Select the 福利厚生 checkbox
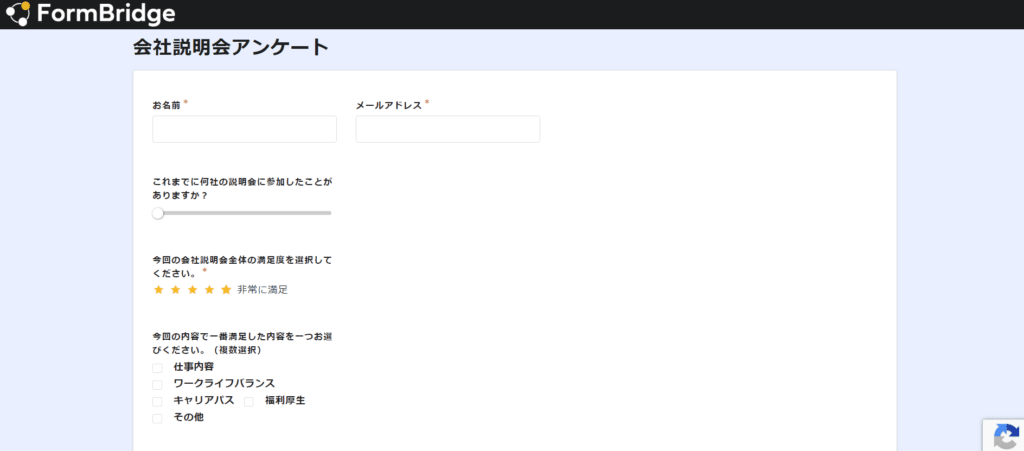Image resolution: width=1024 pixels, height=451 pixels. pos(249,401)
